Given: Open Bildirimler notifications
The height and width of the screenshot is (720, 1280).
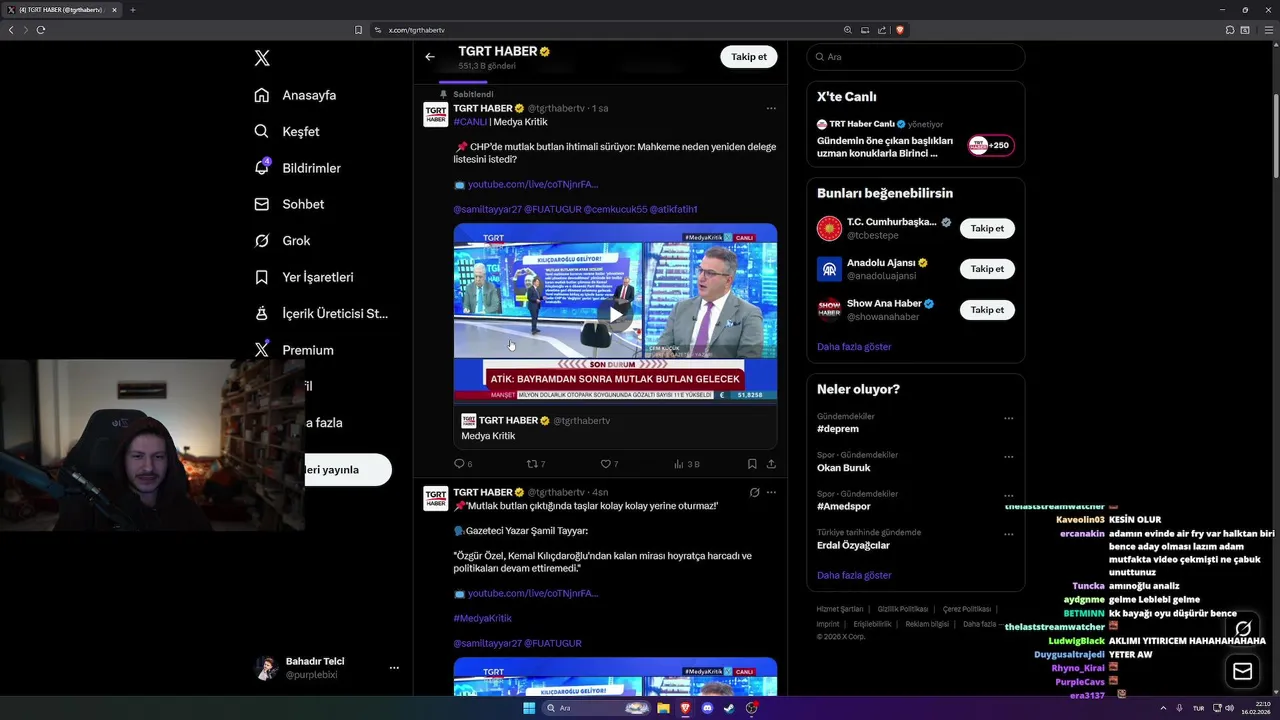Looking at the screenshot, I should pyautogui.click(x=297, y=168).
